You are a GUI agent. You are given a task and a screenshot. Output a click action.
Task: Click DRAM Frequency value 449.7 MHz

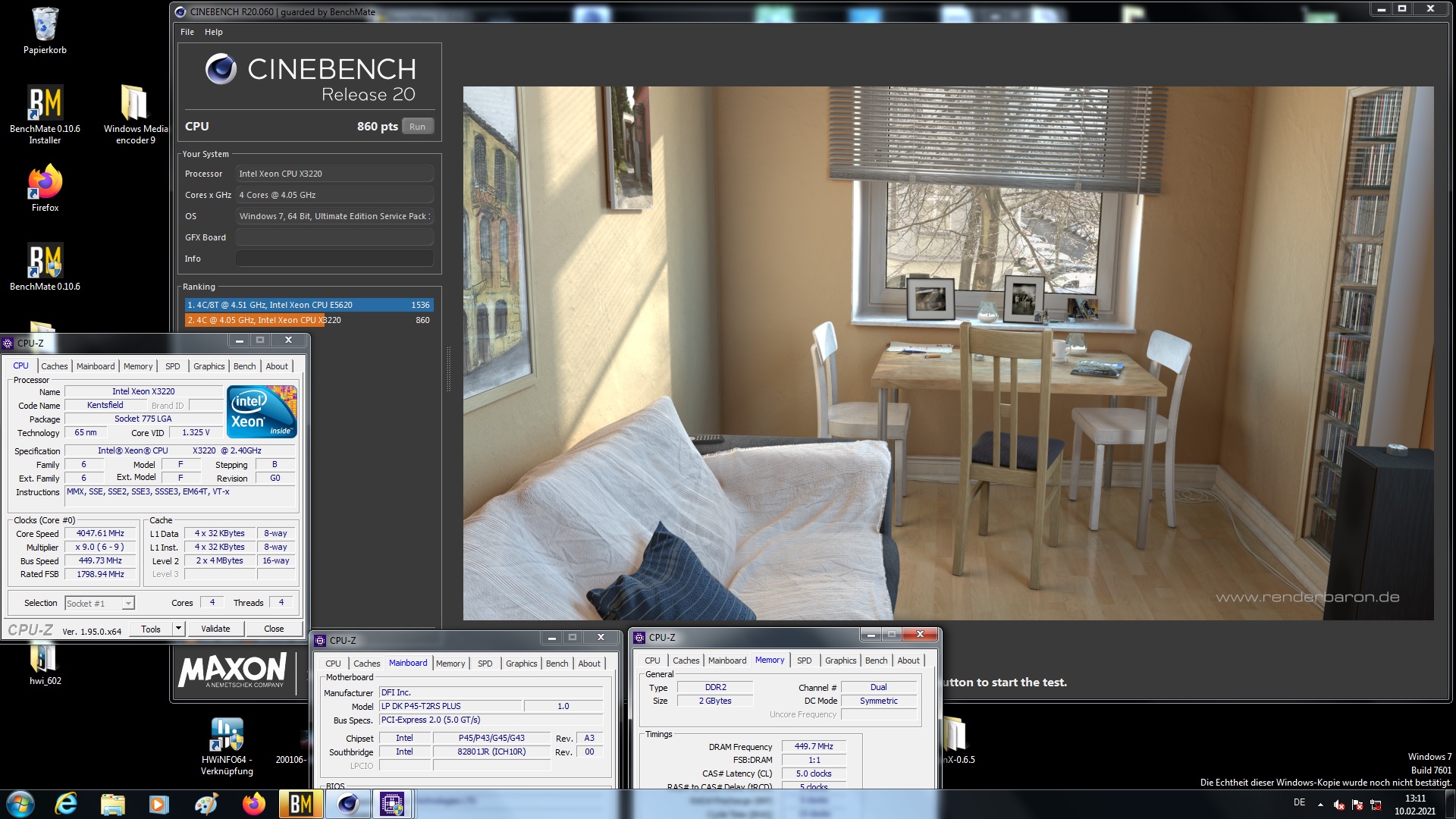[814, 746]
